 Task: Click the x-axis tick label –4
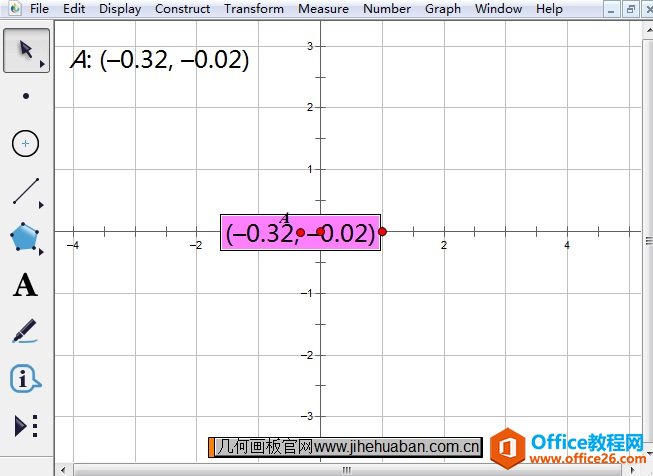(73, 245)
